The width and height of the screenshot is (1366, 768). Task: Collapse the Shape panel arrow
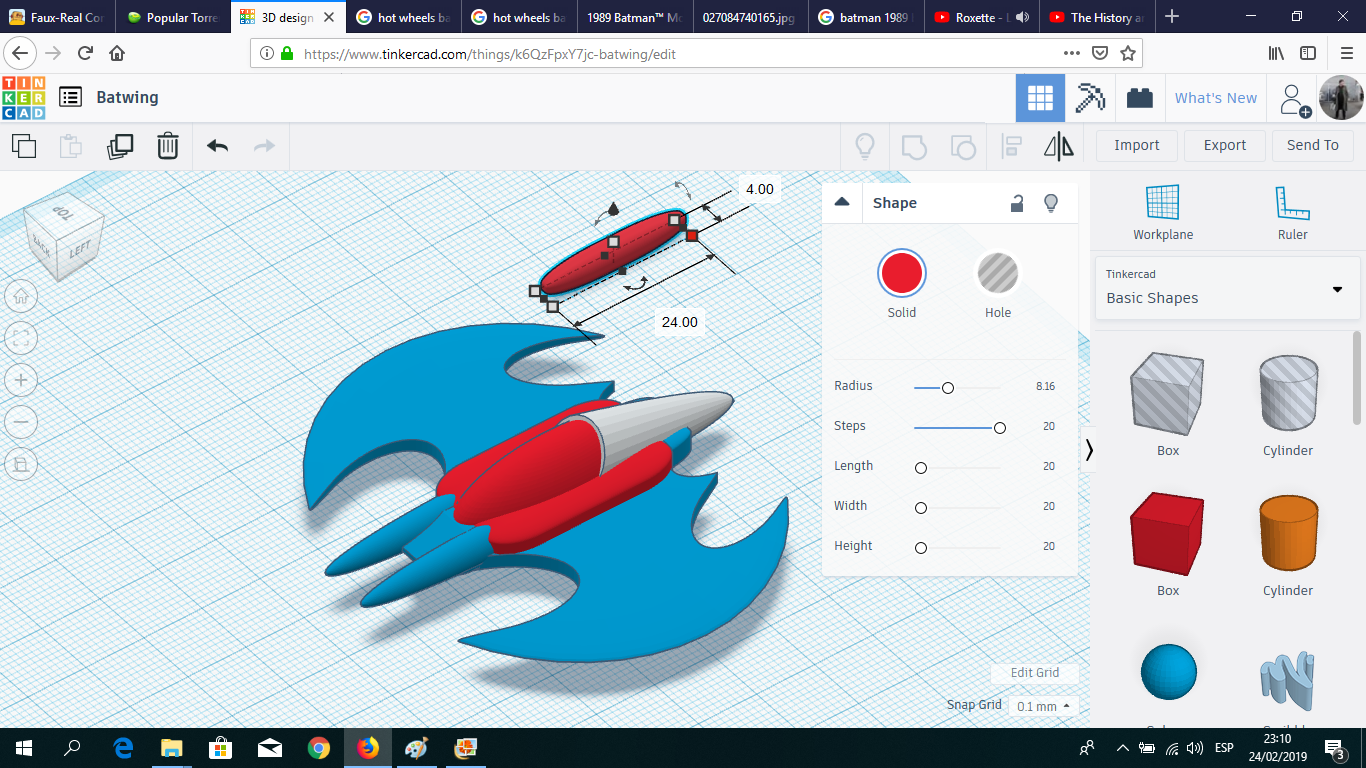pyautogui.click(x=842, y=202)
